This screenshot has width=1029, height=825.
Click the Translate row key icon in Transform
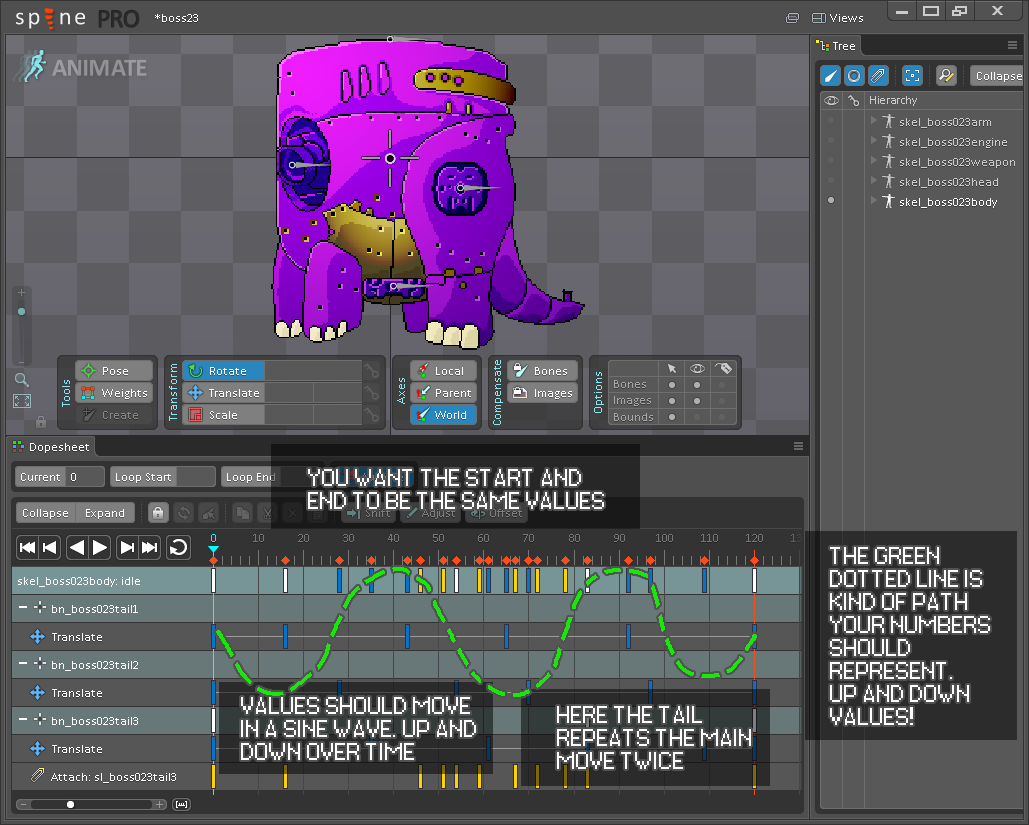pyautogui.click(x=371, y=393)
